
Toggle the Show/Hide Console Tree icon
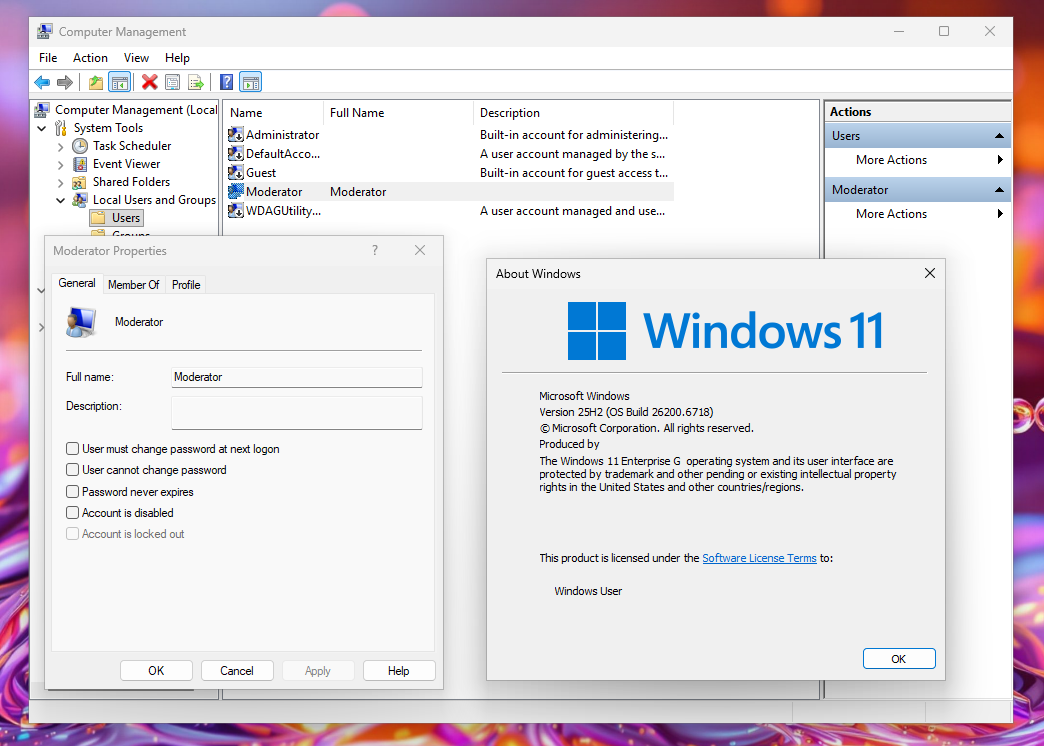coord(119,83)
